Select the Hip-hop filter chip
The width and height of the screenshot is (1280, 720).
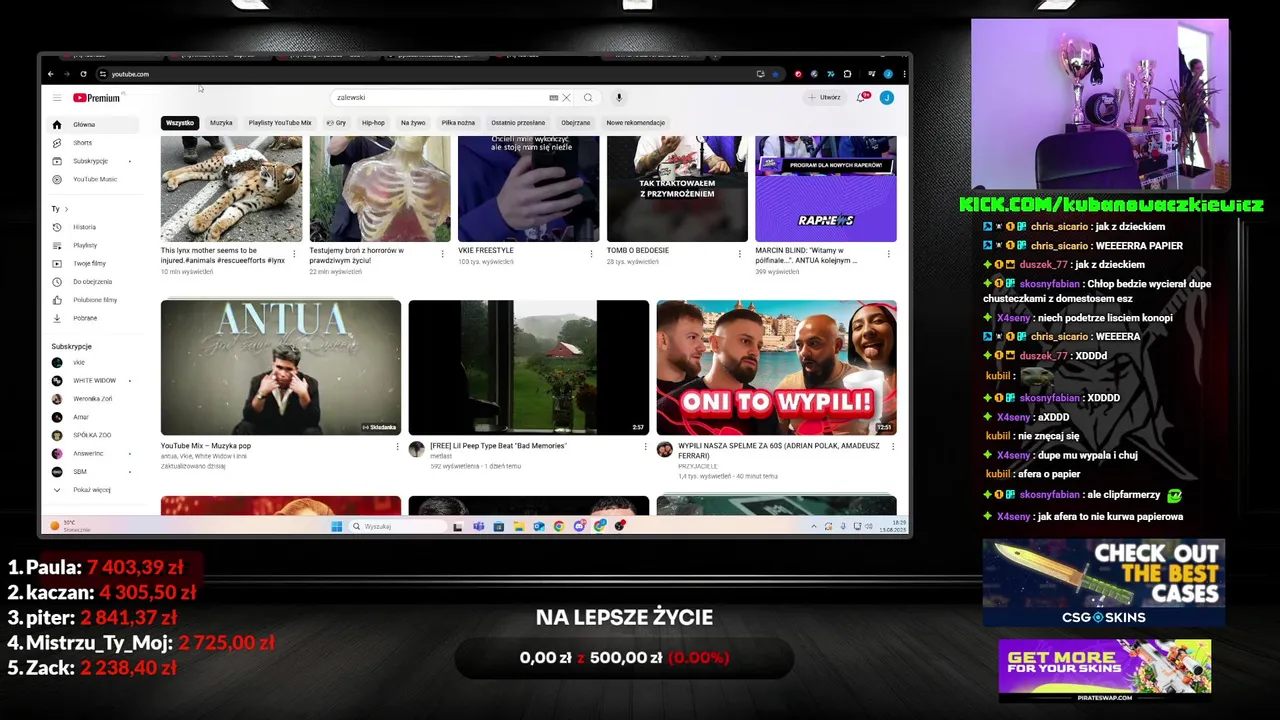[373, 123]
